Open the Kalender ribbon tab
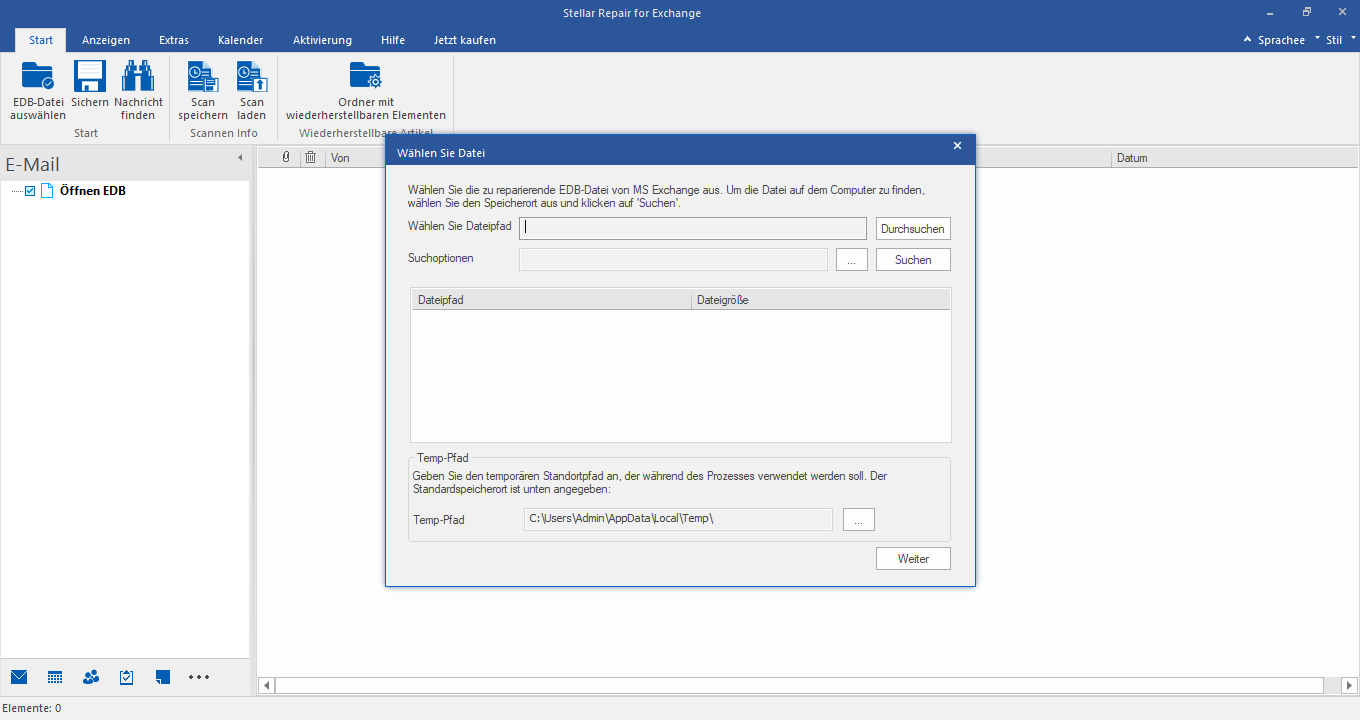1360x720 pixels. tap(240, 40)
